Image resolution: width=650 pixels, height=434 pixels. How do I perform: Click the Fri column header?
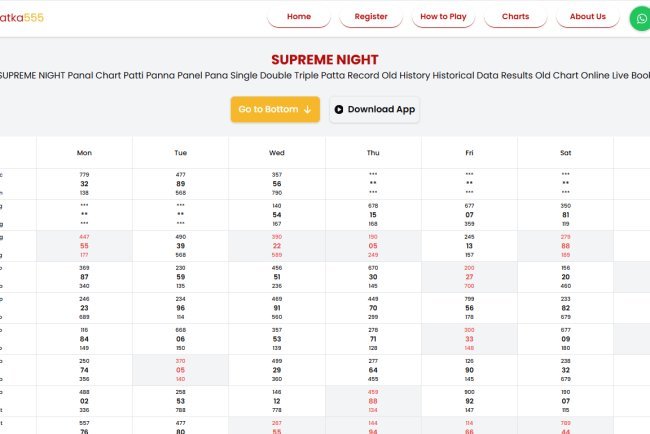[469, 152]
